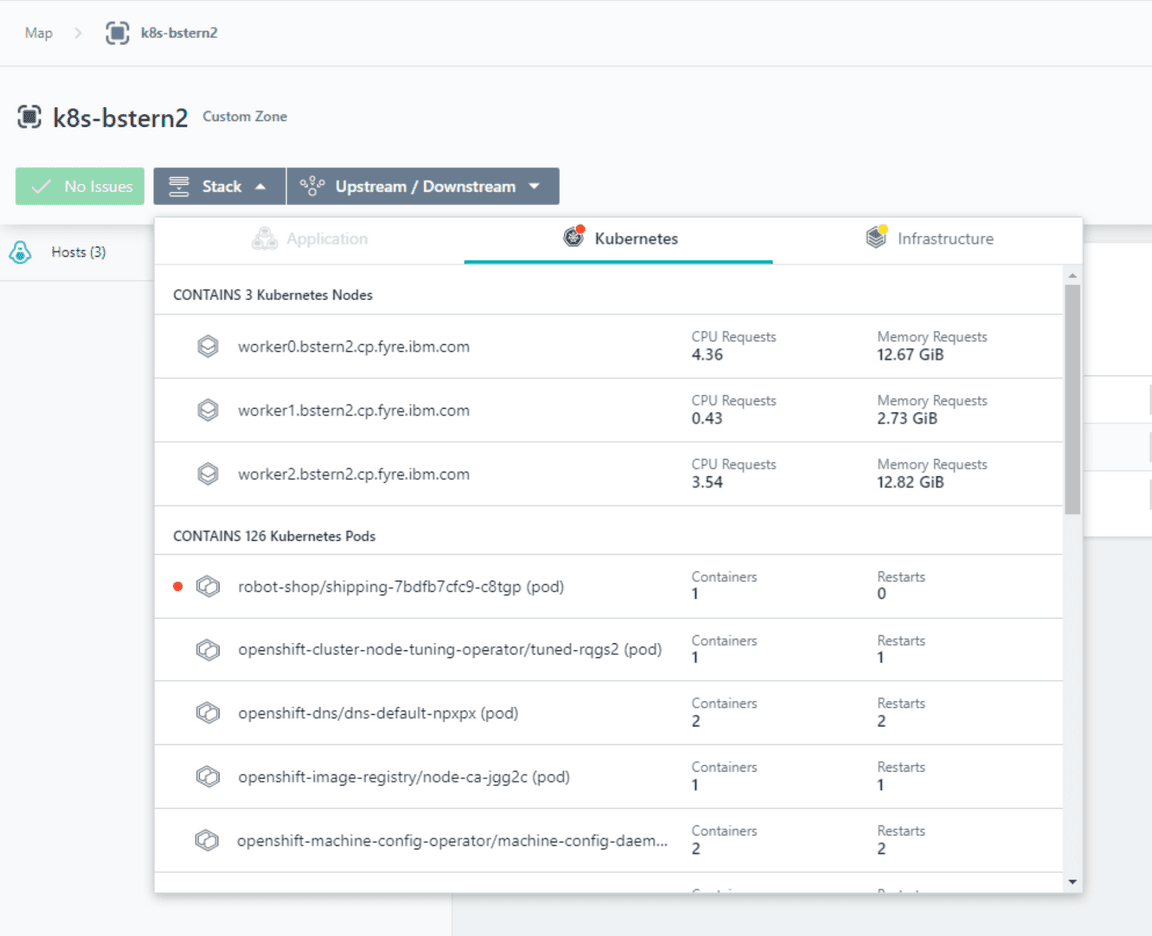Click the worker0 node icon

pyautogui.click(x=207, y=347)
